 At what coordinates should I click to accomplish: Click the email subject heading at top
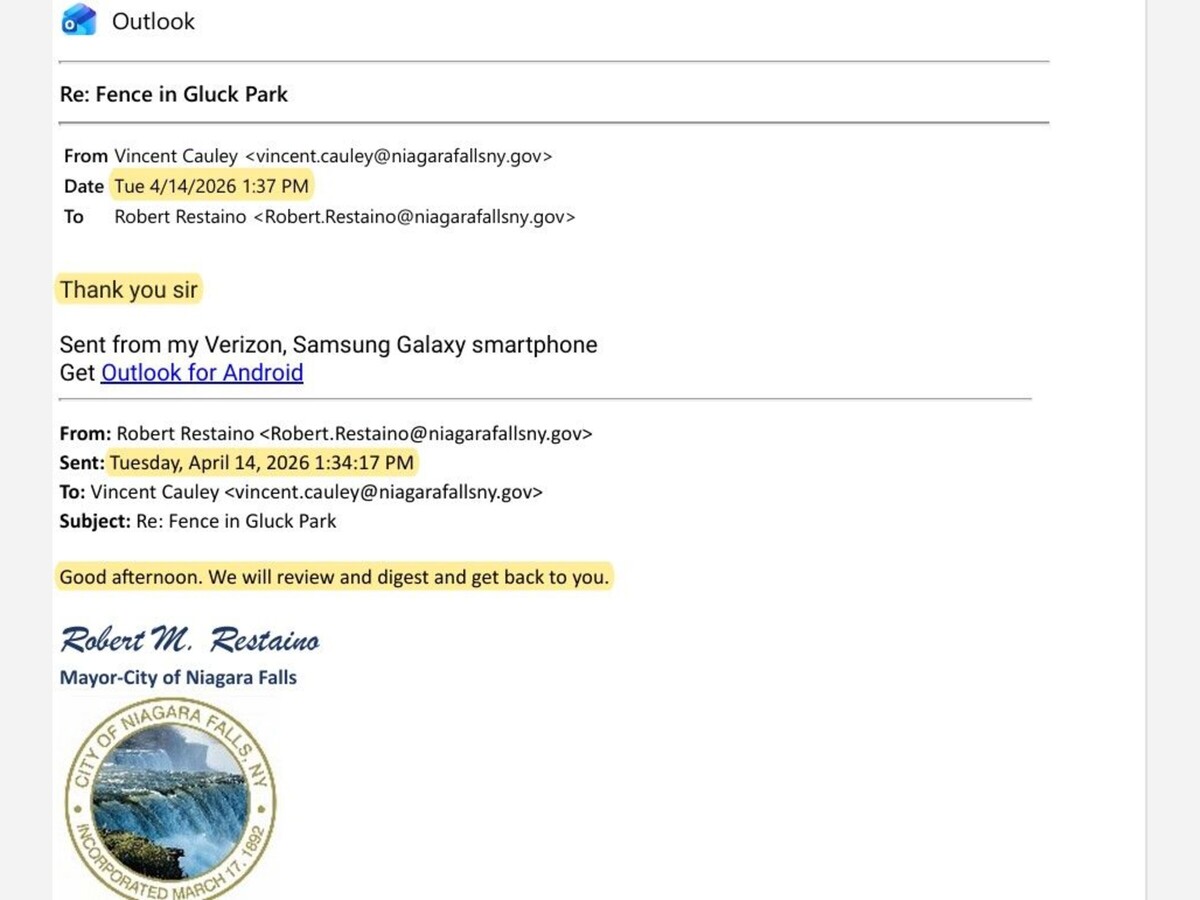click(174, 95)
